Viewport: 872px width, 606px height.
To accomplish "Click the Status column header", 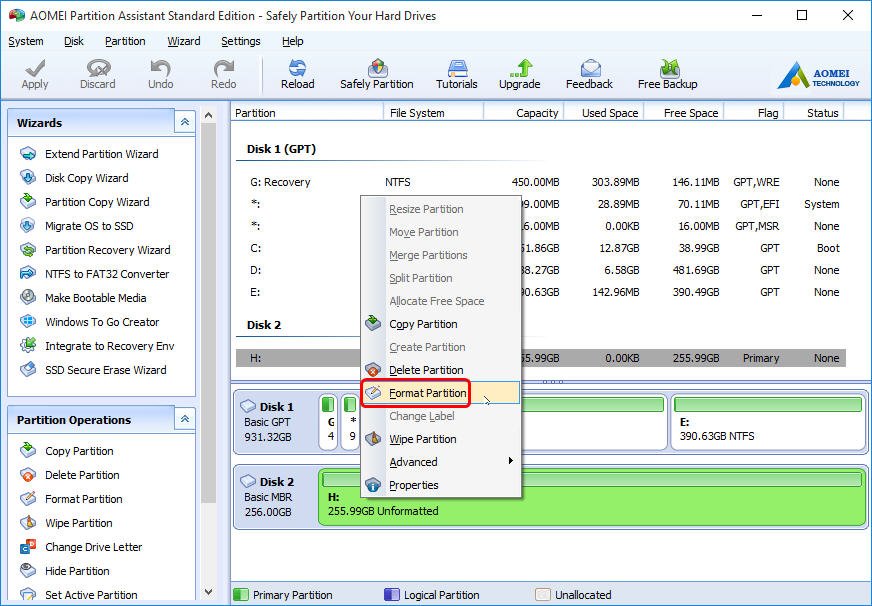I will tap(814, 113).
